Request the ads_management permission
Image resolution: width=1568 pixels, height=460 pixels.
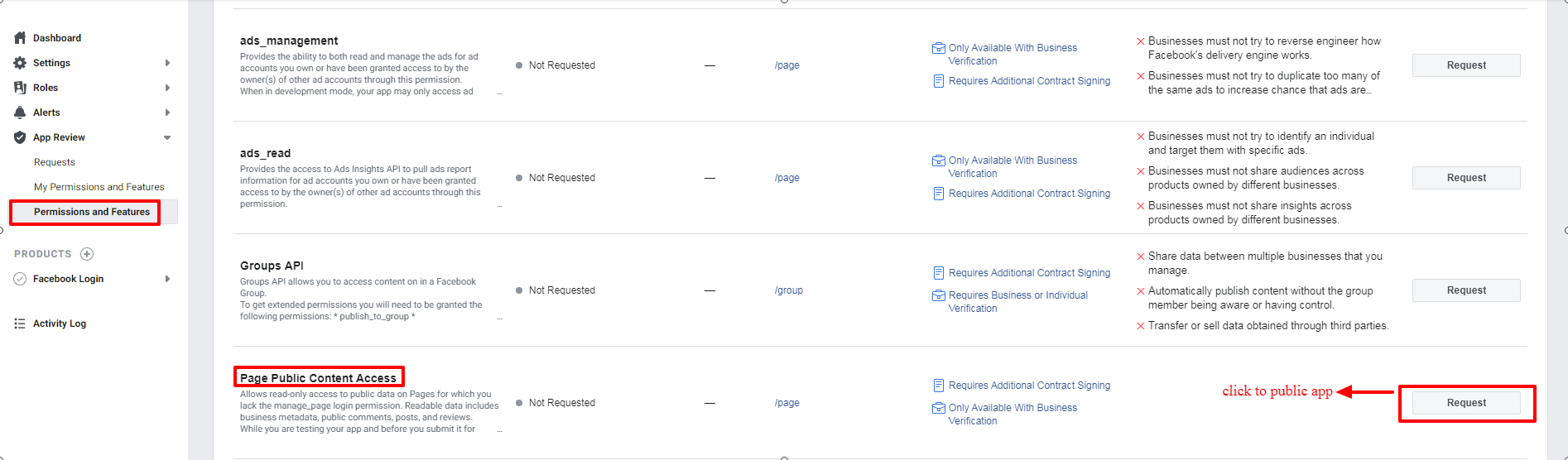(x=1465, y=65)
